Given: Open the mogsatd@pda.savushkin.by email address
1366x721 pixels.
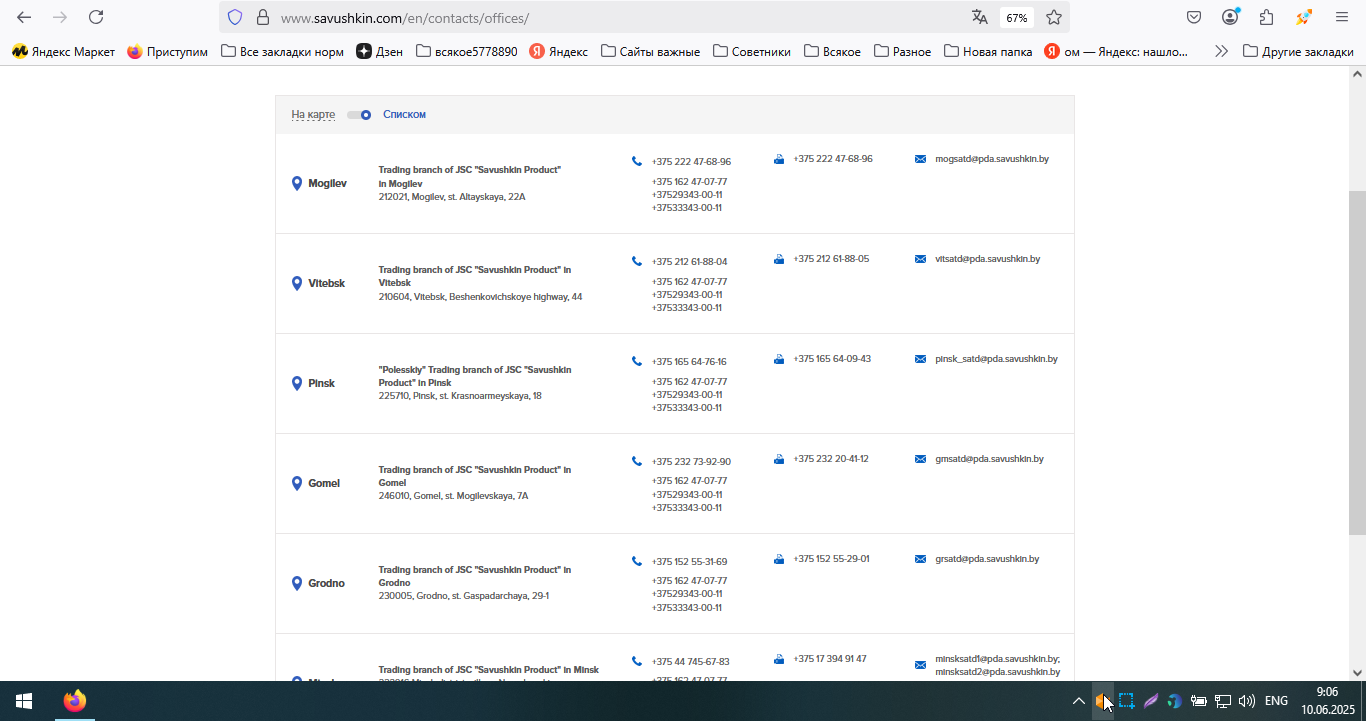Looking at the screenshot, I should [x=992, y=159].
